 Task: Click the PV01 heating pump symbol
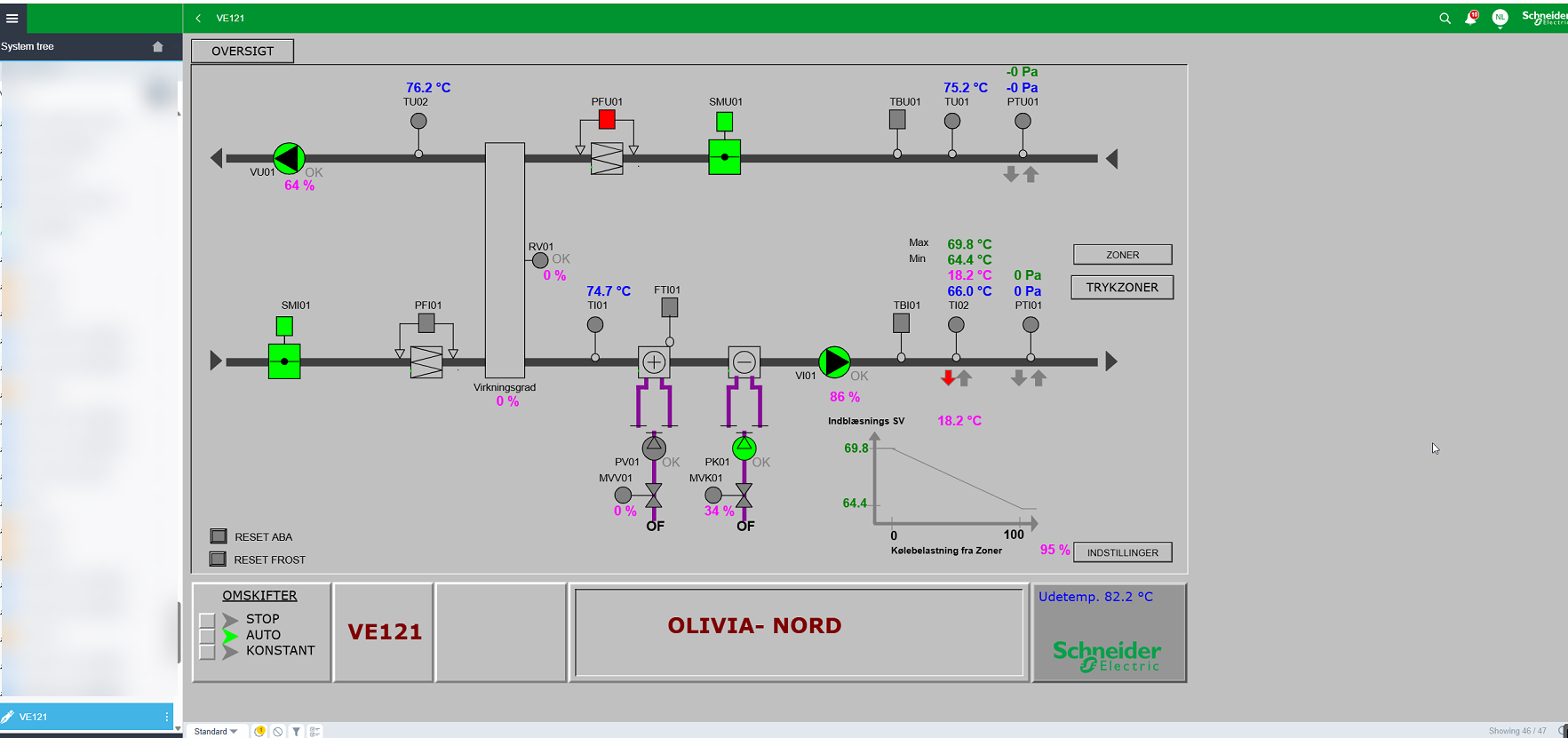[x=654, y=448]
